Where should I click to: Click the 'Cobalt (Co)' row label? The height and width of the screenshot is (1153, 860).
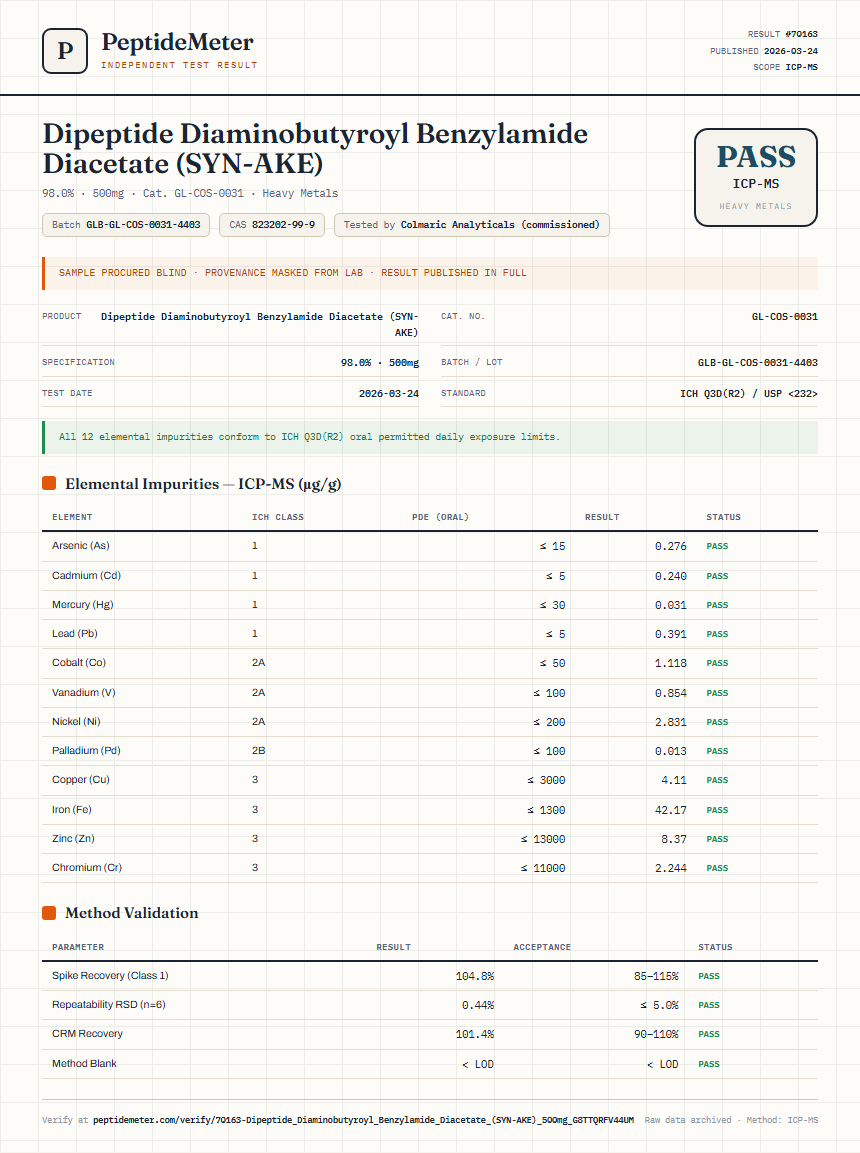[x=79, y=663]
